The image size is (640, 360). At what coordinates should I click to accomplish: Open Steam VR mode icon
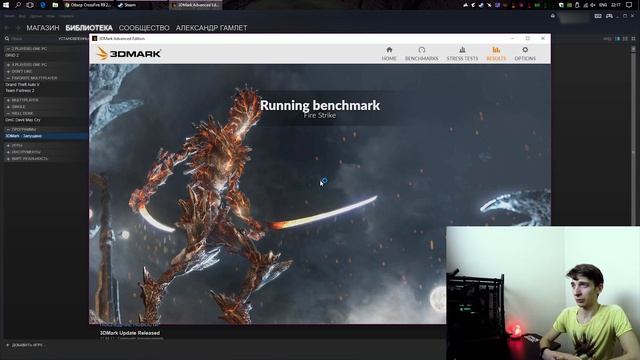[598, 16]
